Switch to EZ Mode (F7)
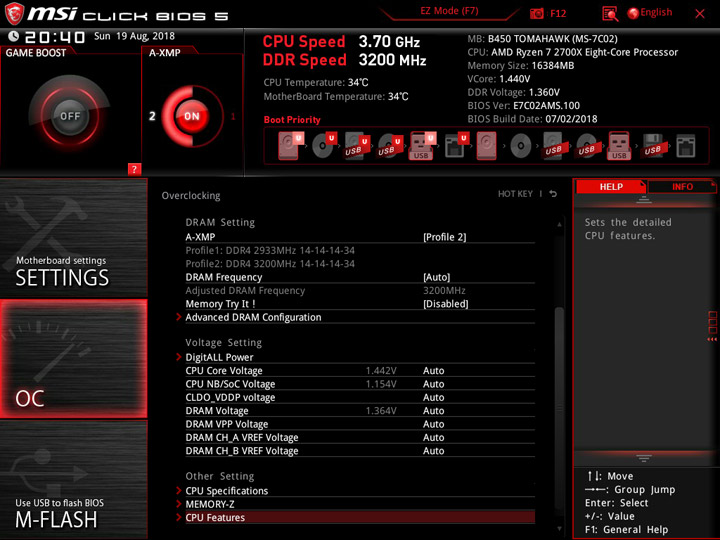The width and height of the screenshot is (720, 540). coord(449,11)
